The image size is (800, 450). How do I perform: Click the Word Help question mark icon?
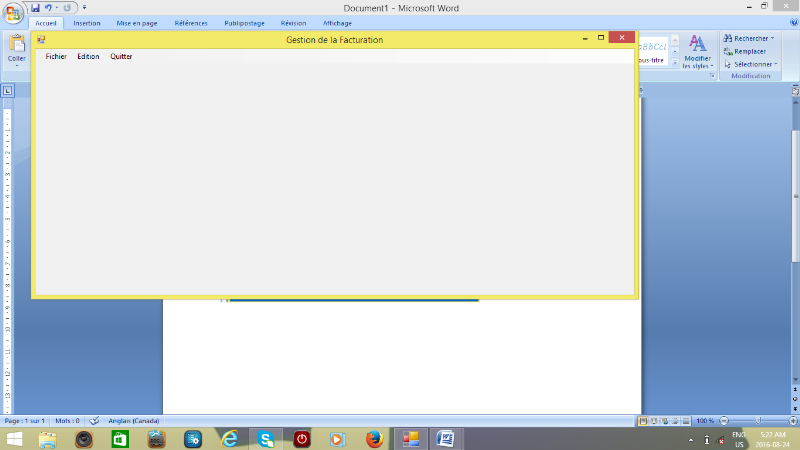[794, 22]
